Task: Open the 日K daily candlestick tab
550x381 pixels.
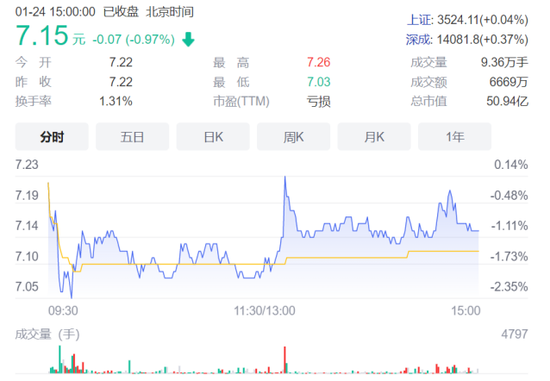Action: click(x=213, y=136)
